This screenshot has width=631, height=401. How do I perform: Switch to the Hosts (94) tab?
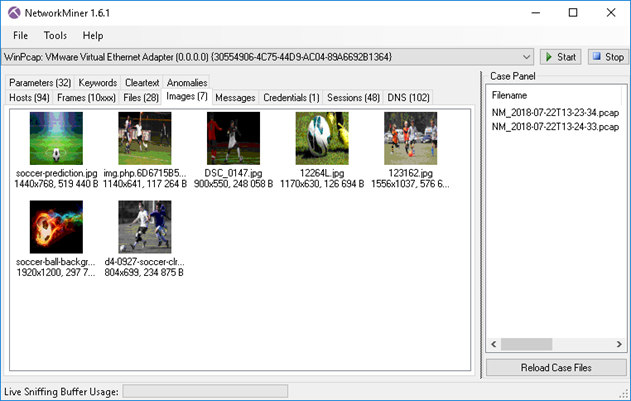pyautogui.click(x=29, y=97)
